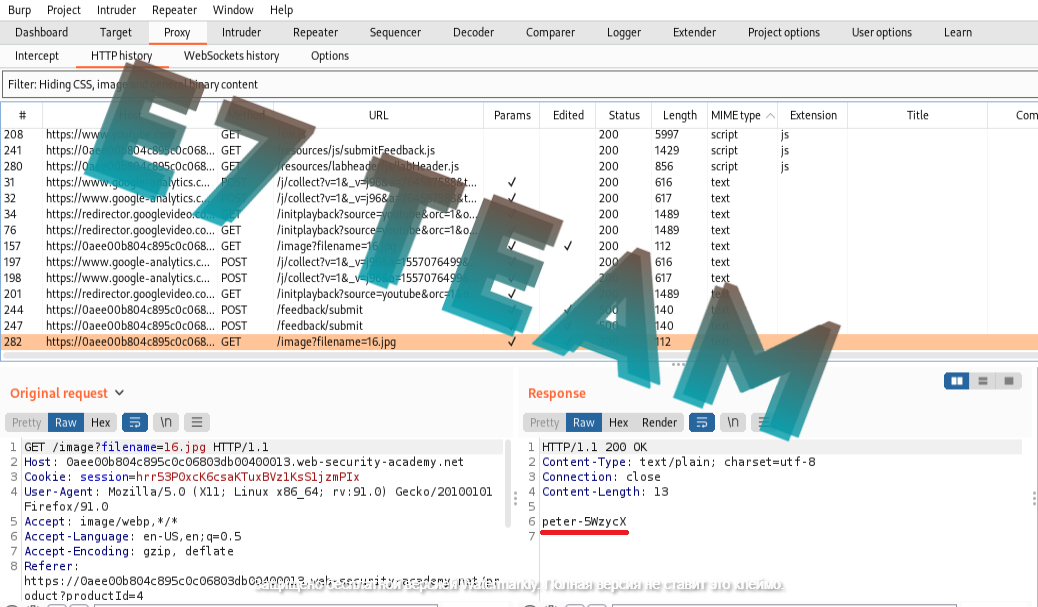Click the peter-5WzycX response text
The image size is (1038, 607).
point(584,522)
